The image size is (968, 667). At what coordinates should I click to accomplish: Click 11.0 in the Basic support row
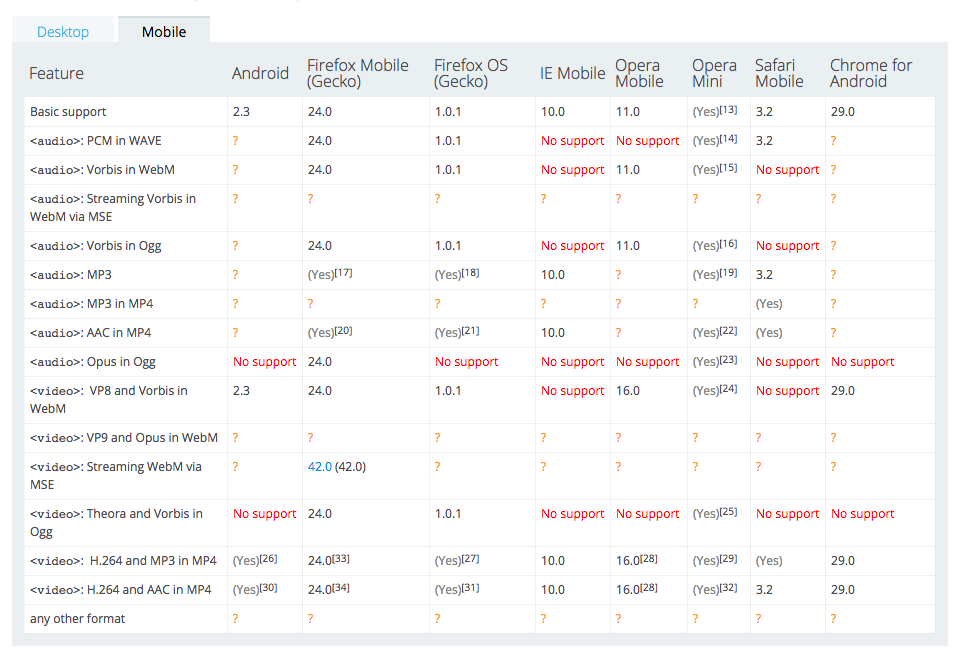pos(628,112)
